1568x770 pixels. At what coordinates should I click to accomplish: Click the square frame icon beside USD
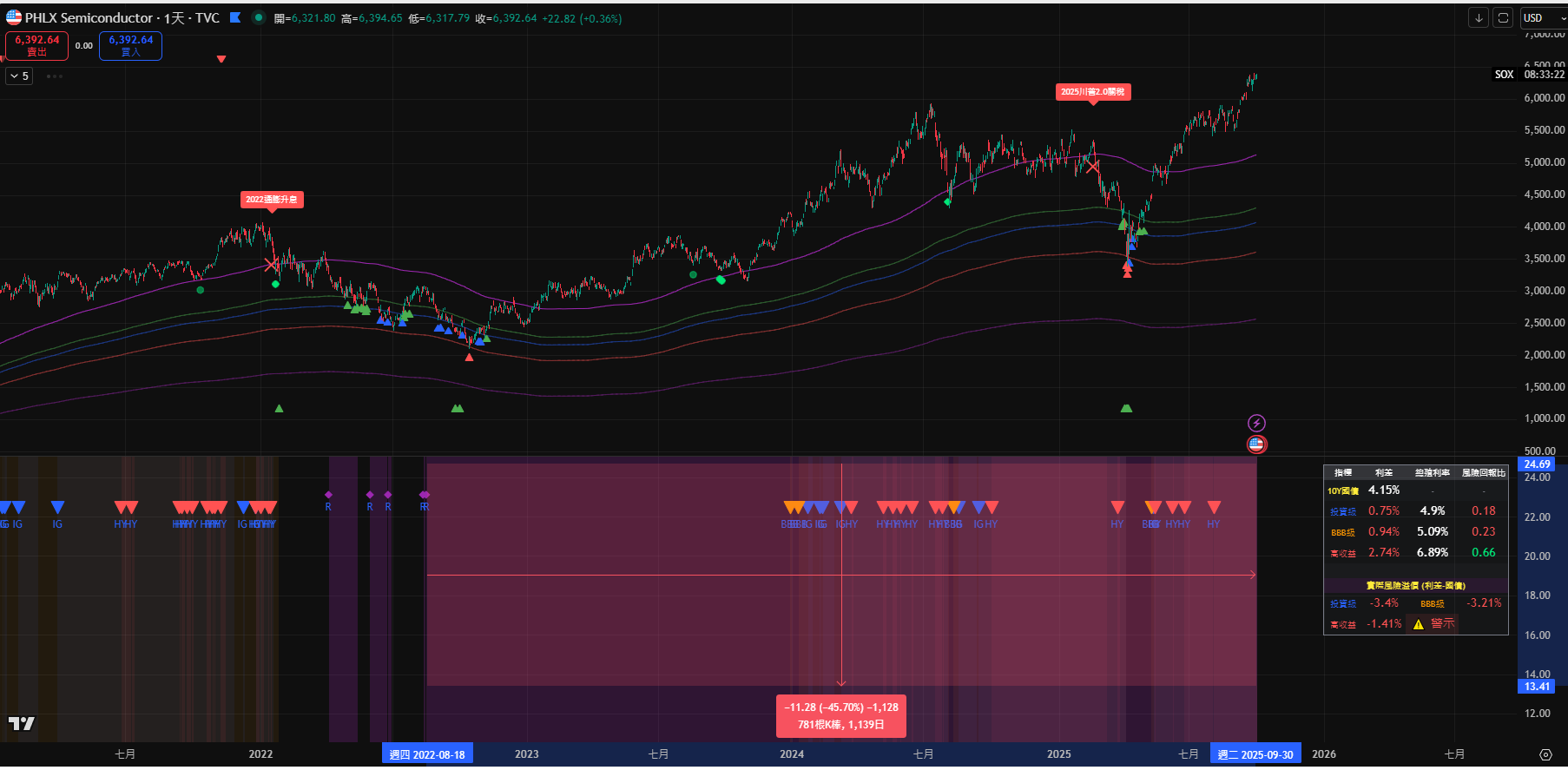1503,18
